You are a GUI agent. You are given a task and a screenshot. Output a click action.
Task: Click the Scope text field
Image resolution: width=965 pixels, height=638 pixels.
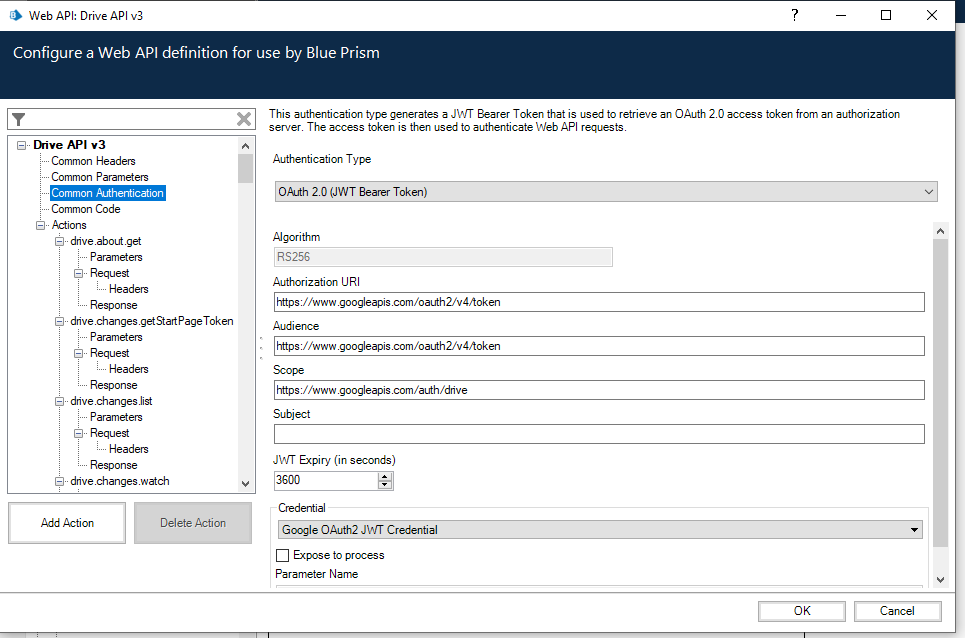coord(598,390)
